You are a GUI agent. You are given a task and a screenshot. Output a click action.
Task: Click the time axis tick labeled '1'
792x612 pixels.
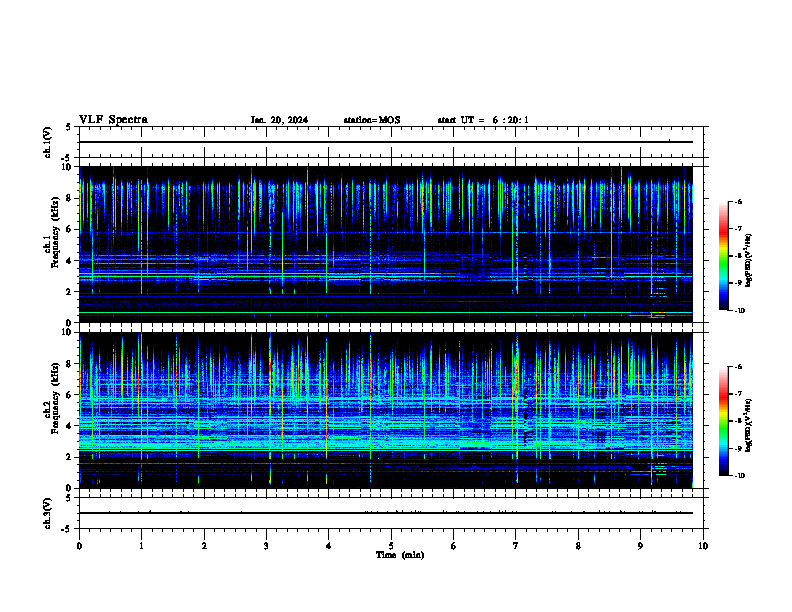coord(141,546)
